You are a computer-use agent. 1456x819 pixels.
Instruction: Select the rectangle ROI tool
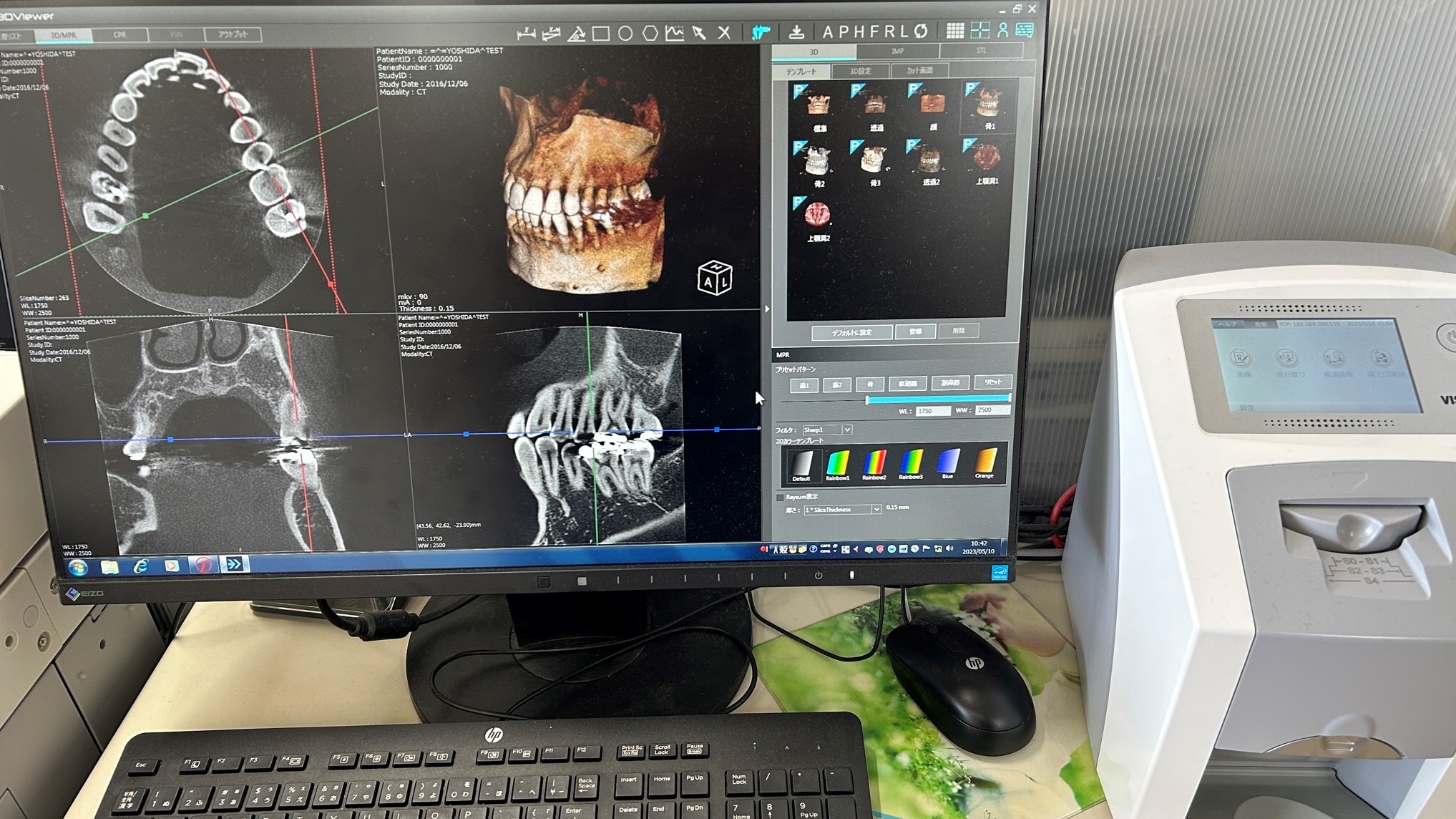point(601,33)
